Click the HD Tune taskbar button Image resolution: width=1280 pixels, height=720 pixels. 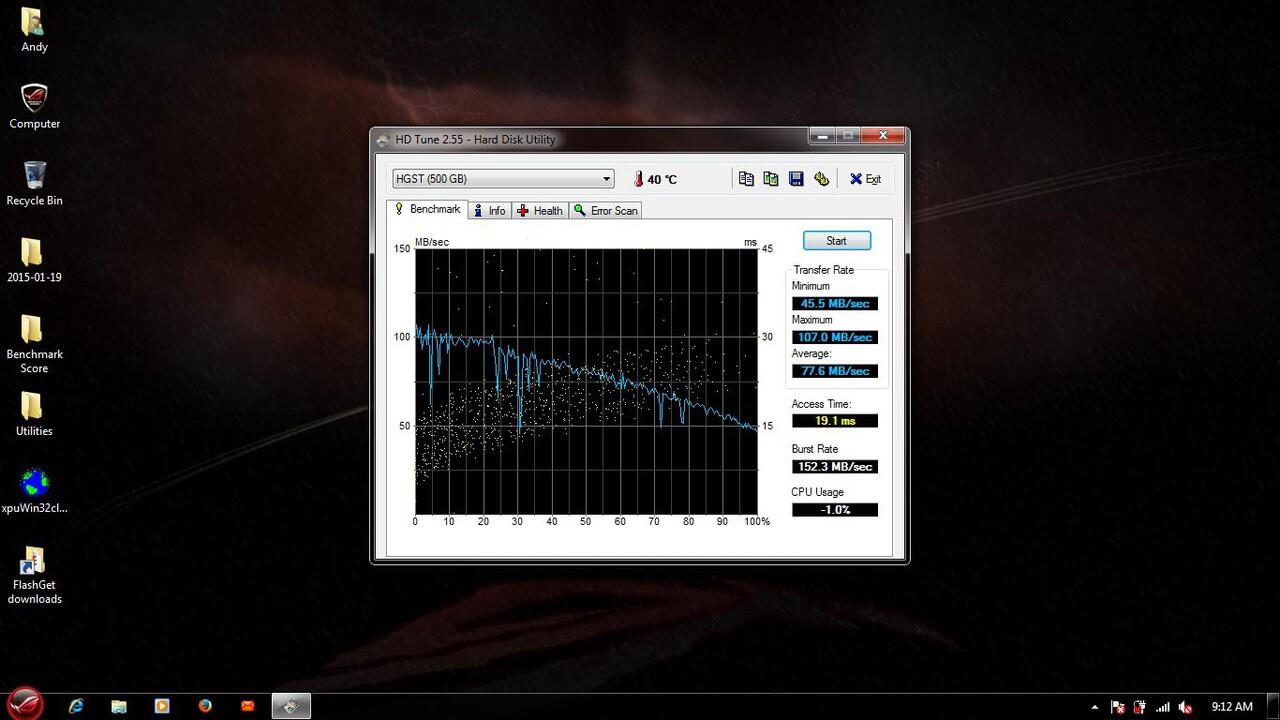point(291,706)
